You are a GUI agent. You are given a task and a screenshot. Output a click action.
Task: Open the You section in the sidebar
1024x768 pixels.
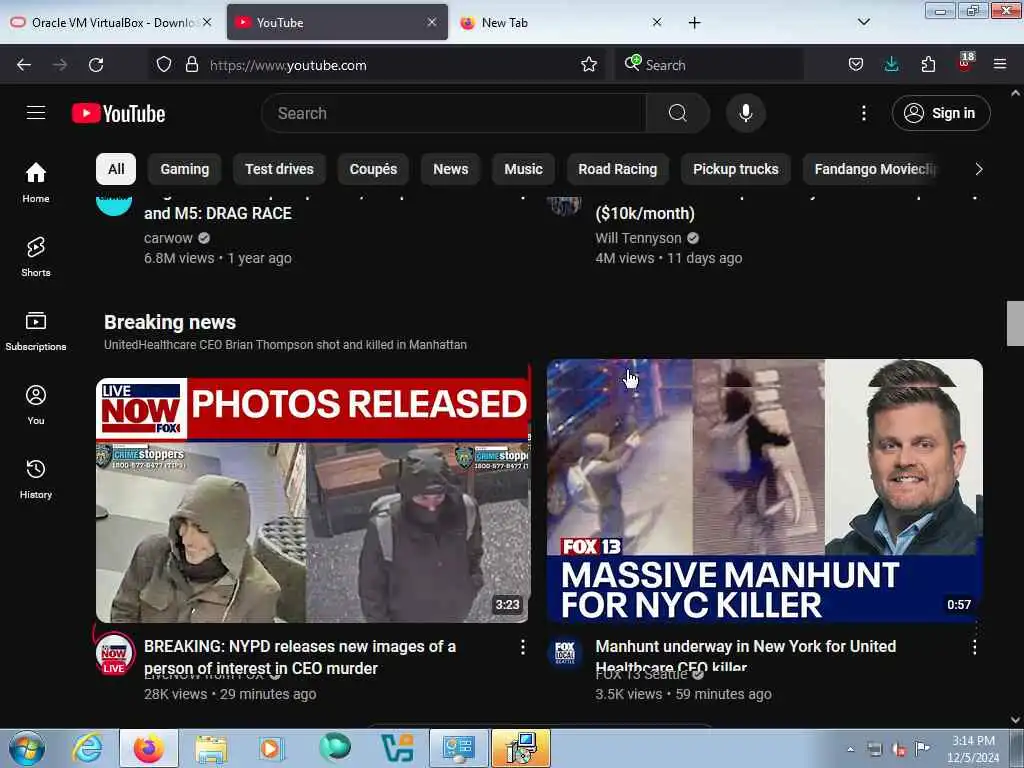point(36,405)
